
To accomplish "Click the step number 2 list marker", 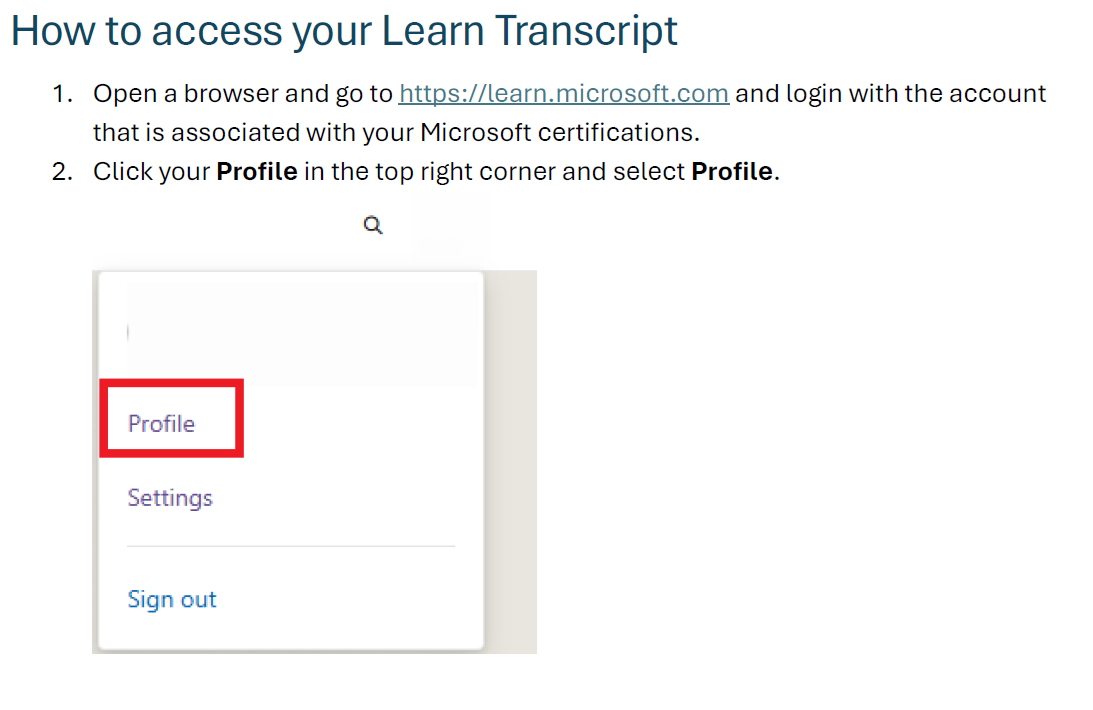I will click(63, 171).
